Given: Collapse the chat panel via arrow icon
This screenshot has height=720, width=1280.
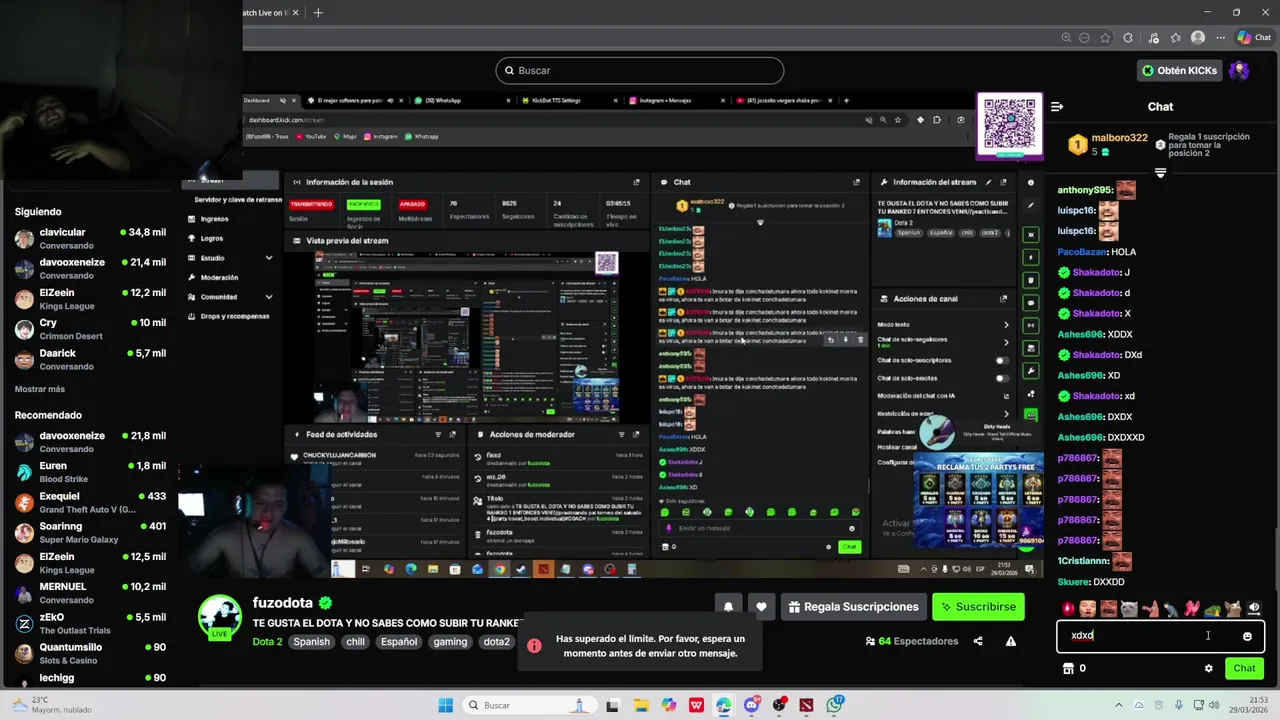Looking at the screenshot, I should coord(1057,106).
